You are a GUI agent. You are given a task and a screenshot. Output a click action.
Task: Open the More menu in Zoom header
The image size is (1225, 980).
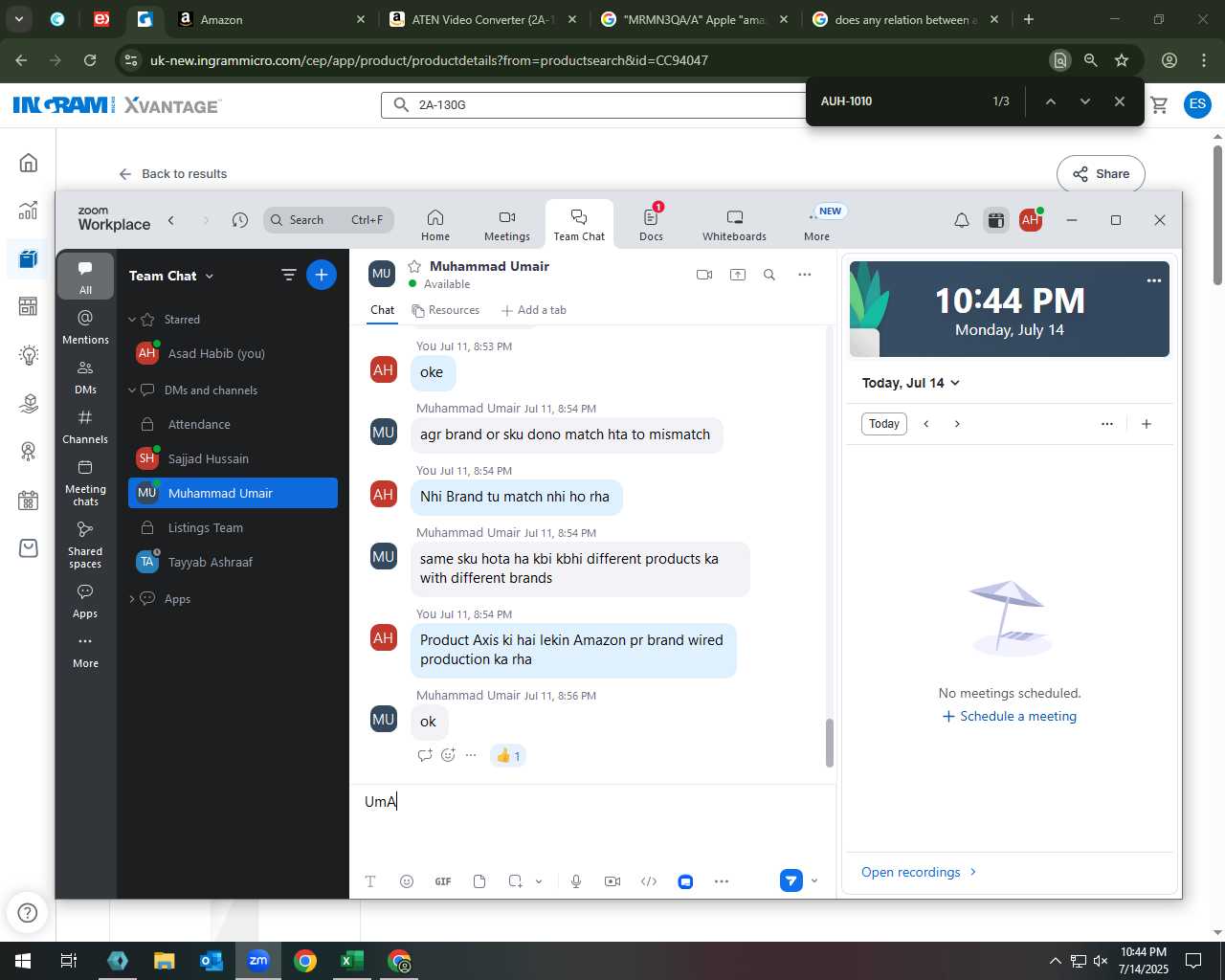pyautogui.click(x=817, y=225)
